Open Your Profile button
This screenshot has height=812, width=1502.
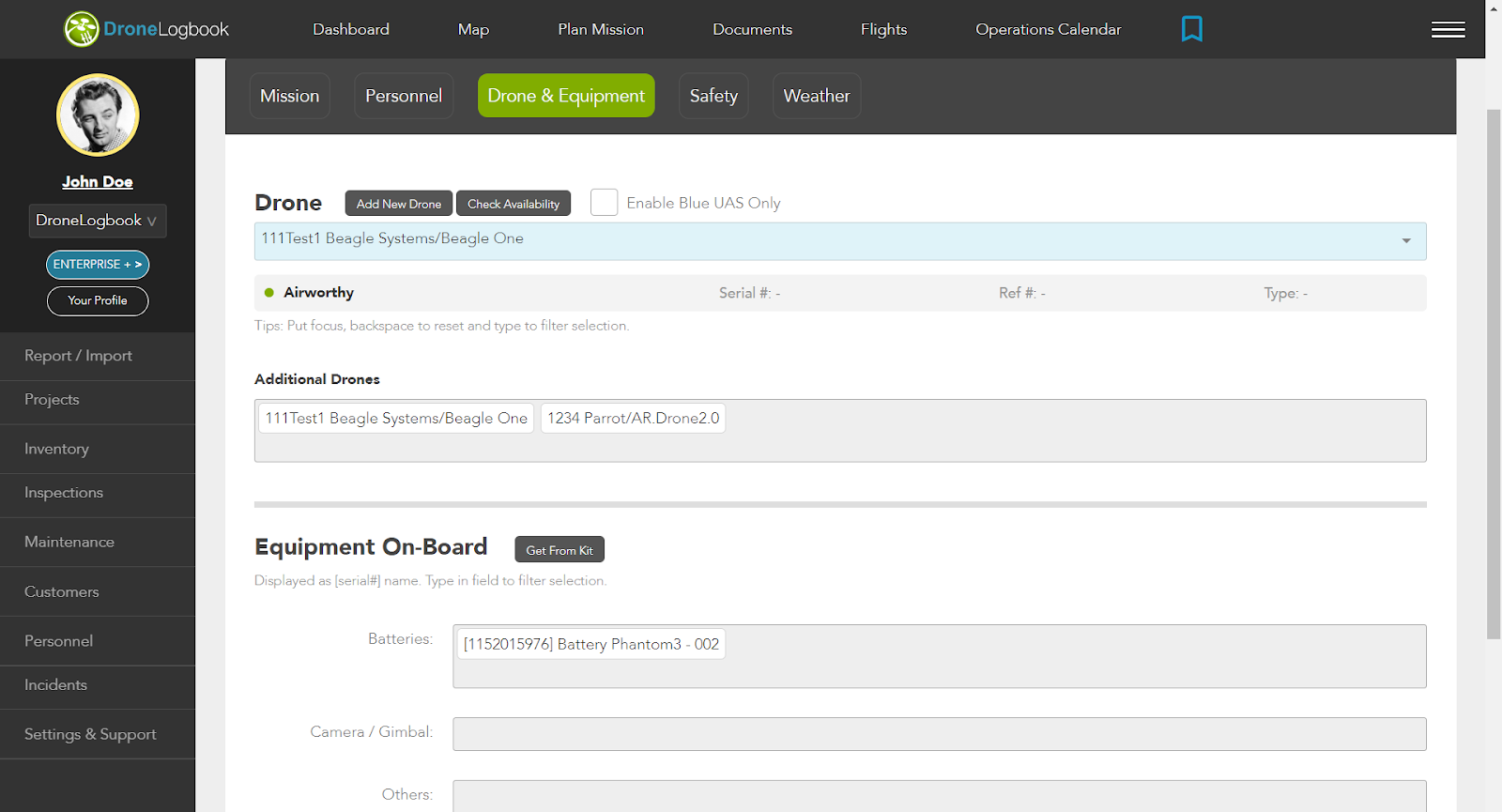click(x=98, y=300)
